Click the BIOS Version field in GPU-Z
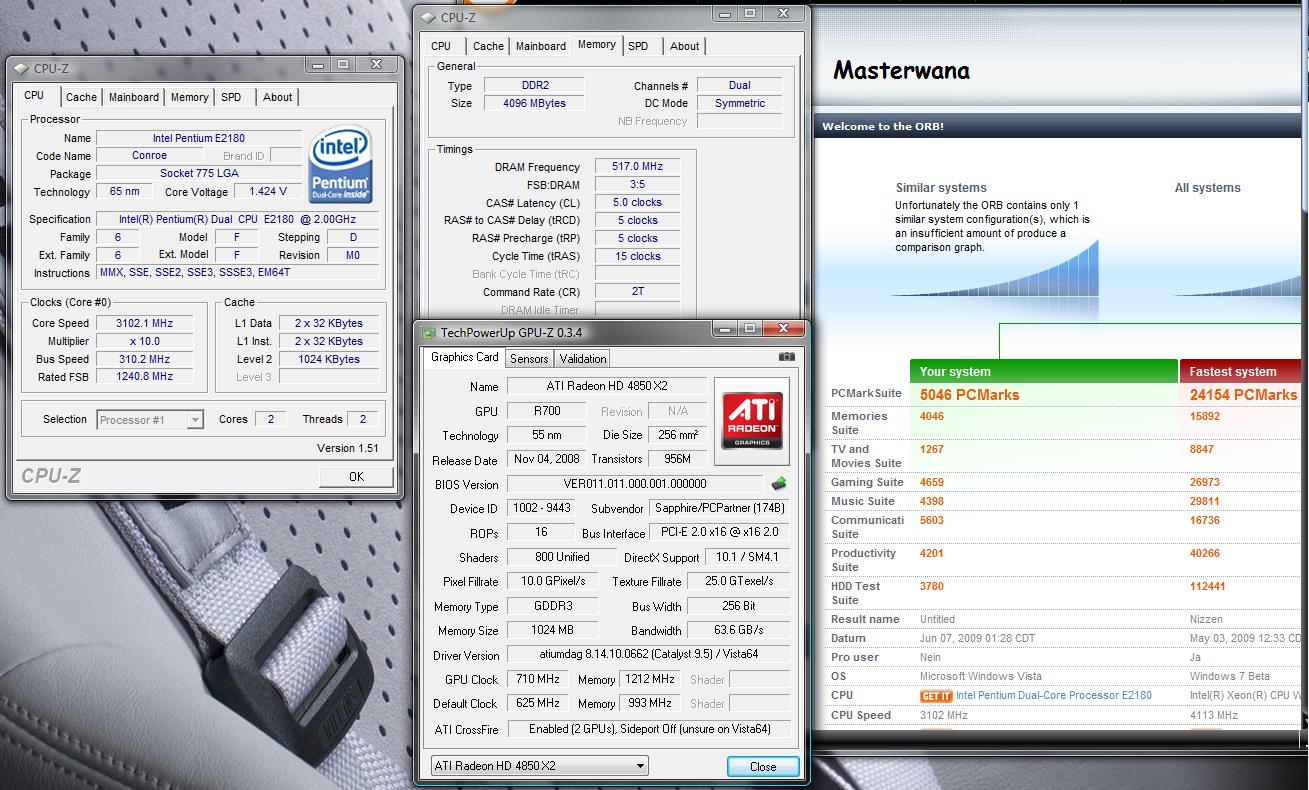Image resolution: width=1309 pixels, height=790 pixels. [x=635, y=484]
